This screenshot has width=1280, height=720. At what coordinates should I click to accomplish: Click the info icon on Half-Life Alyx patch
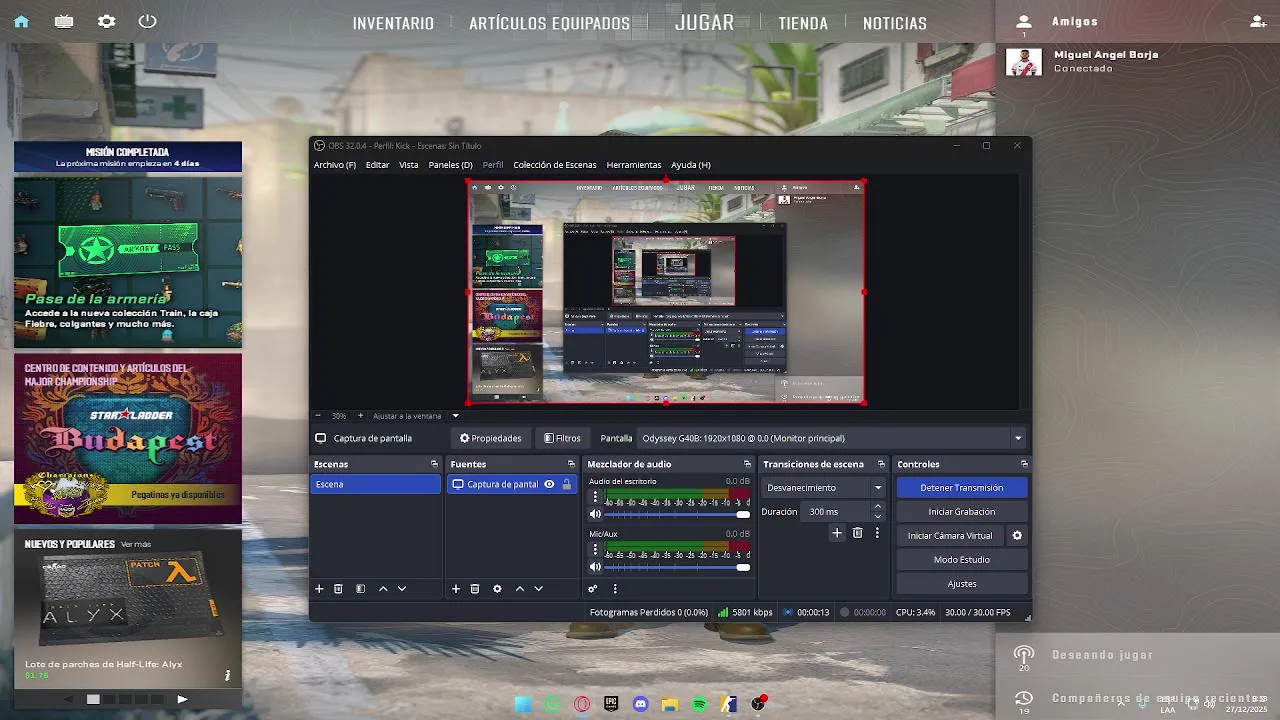227,675
